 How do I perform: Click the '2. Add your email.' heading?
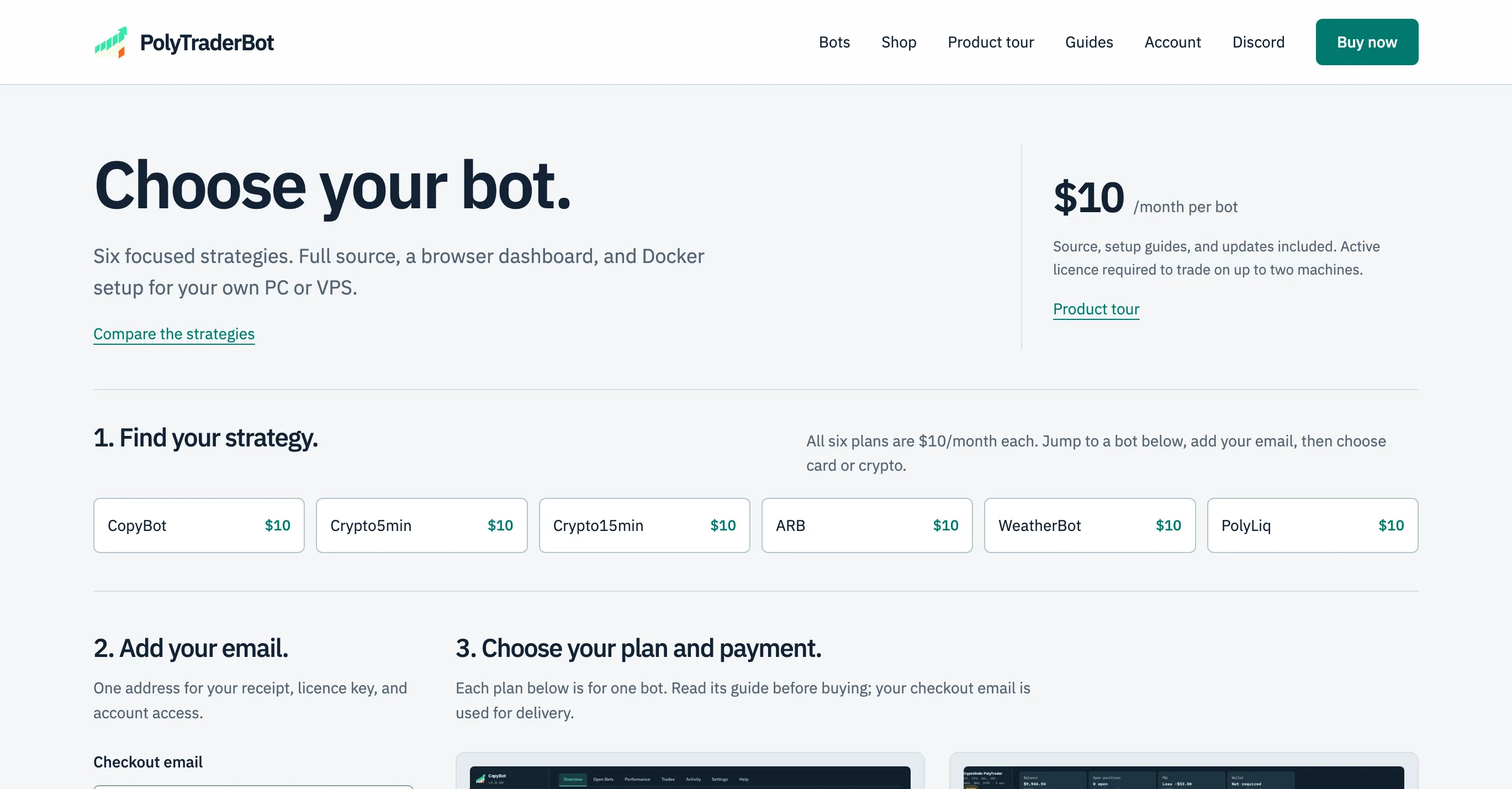(191, 649)
